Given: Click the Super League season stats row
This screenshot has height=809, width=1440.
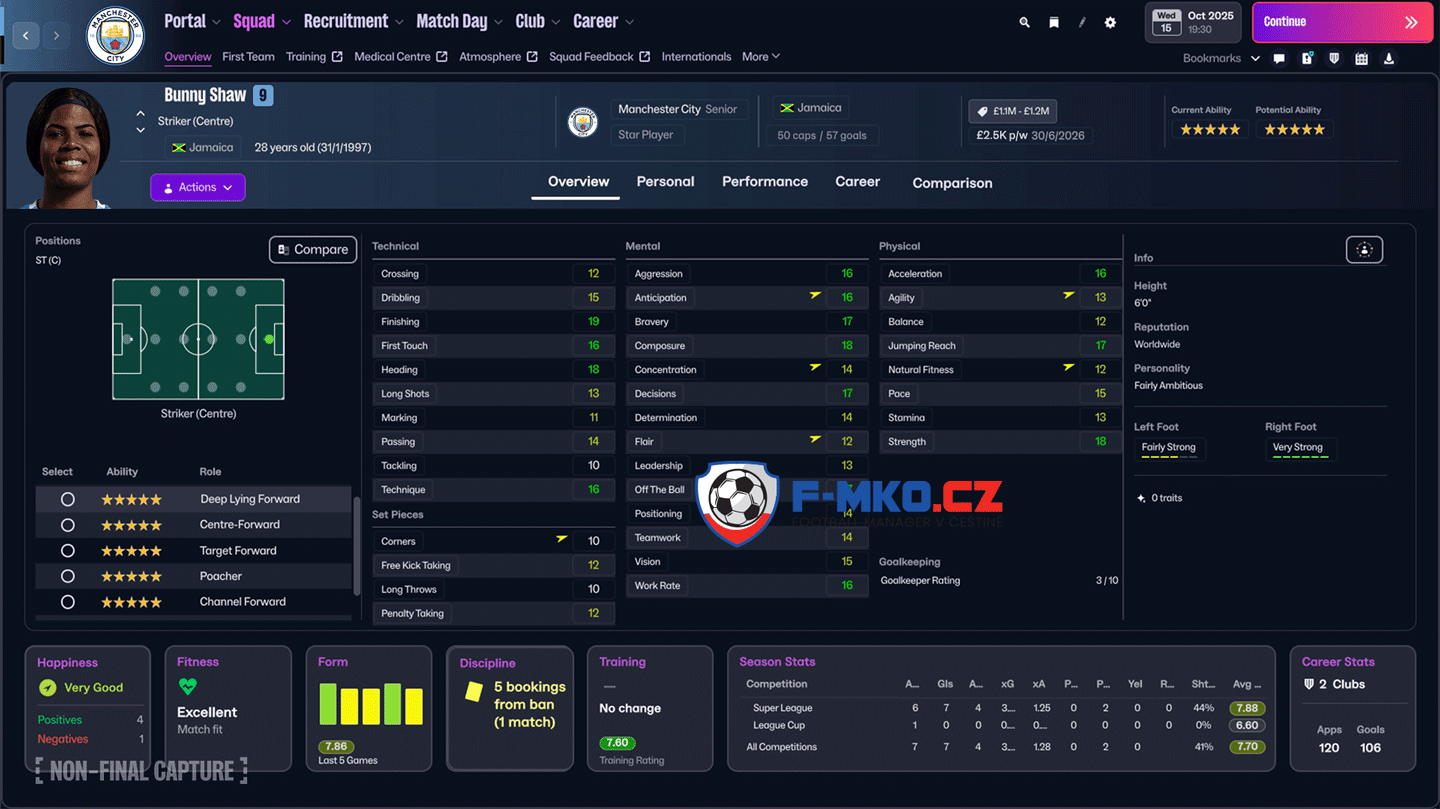Looking at the screenshot, I should (1003, 708).
